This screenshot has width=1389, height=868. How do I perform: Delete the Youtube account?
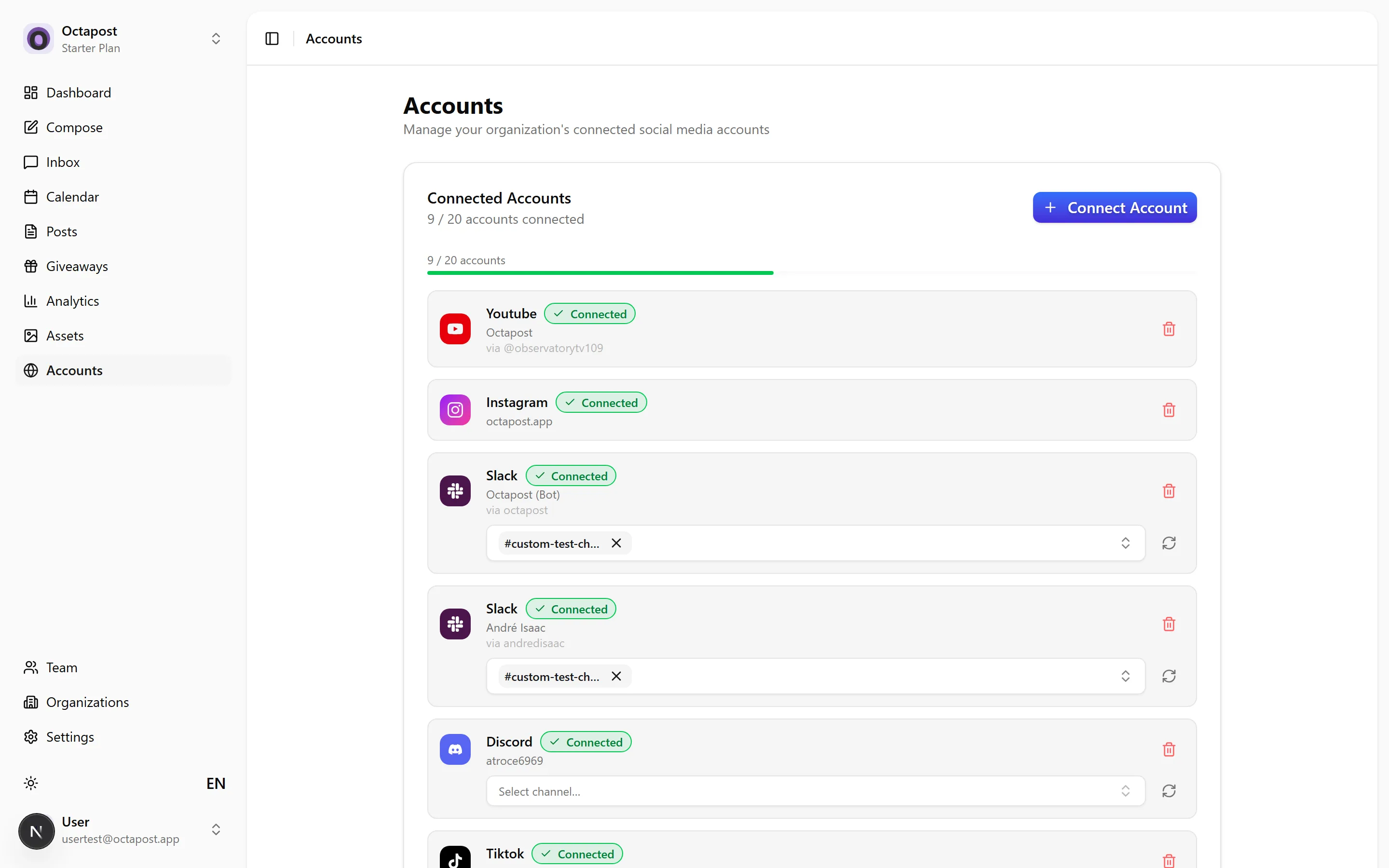point(1169,328)
